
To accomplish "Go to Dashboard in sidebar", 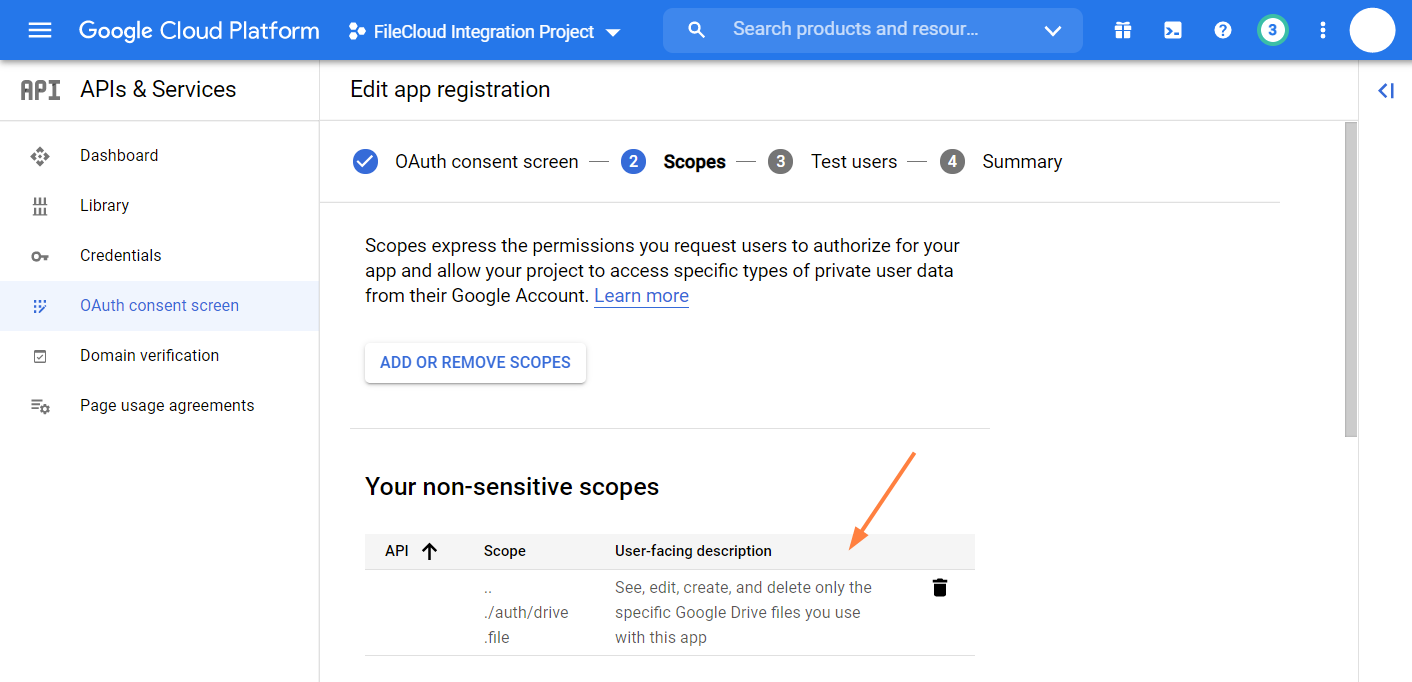I will click(x=119, y=155).
